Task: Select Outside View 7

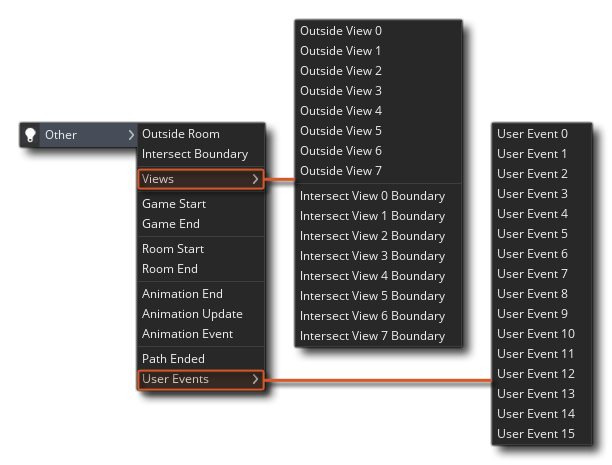Action: [x=341, y=171]
